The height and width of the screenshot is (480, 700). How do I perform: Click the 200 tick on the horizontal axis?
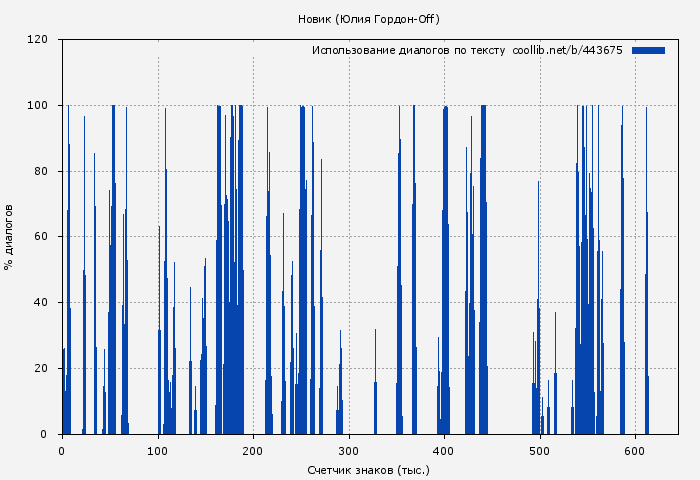pos(253,451)
